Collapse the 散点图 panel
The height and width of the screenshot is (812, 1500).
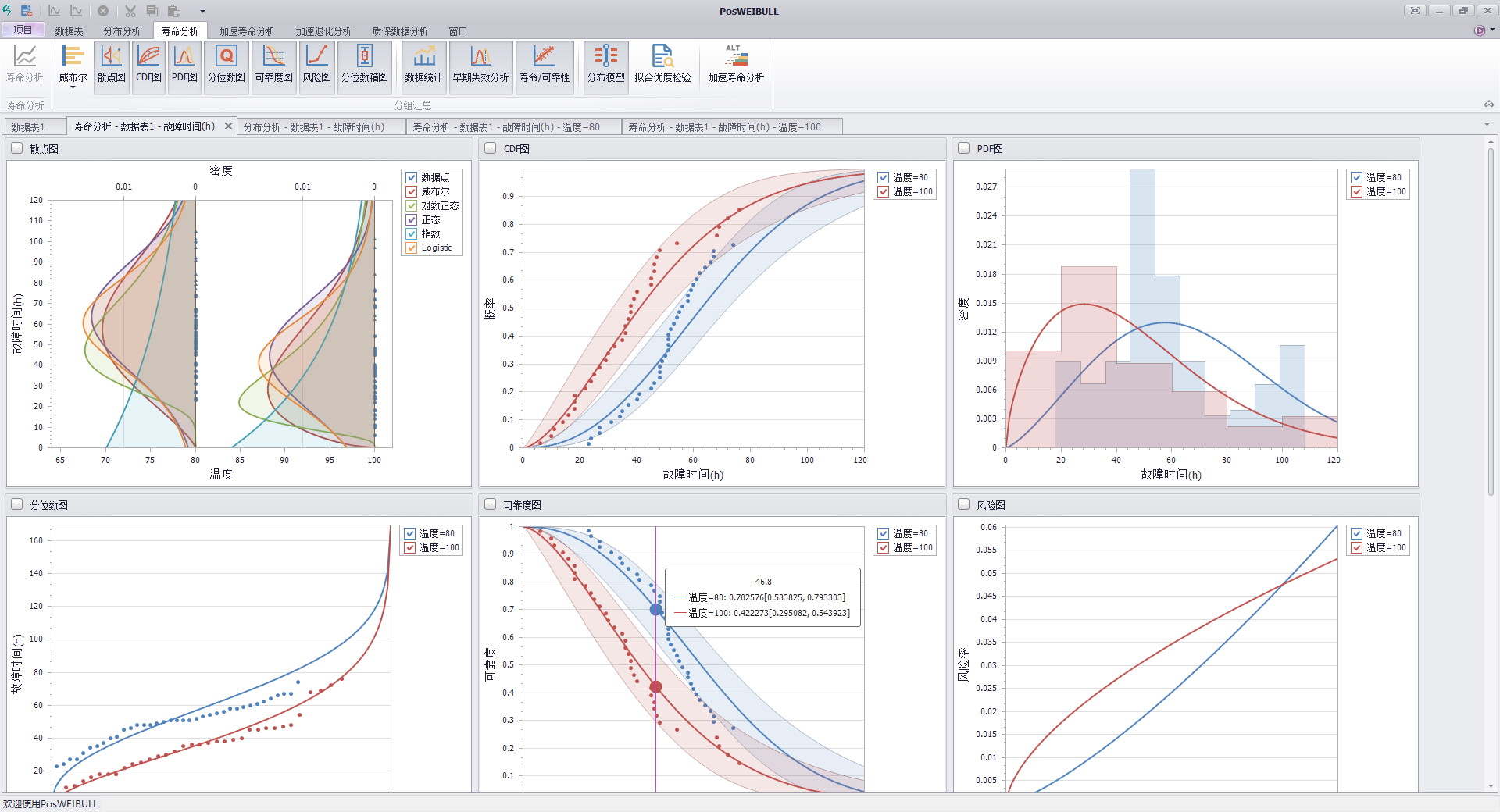[16, 148]
